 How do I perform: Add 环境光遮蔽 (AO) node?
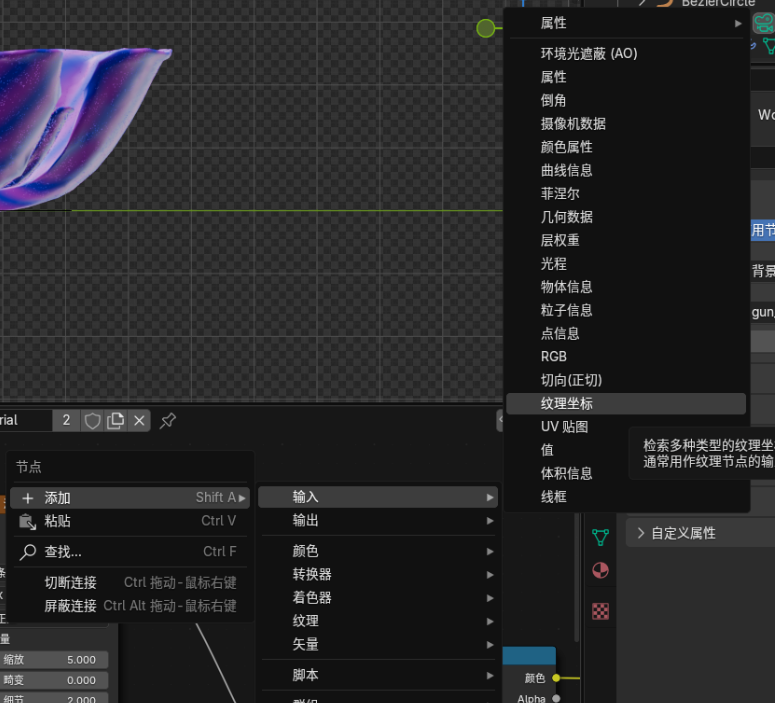point(626,53)
